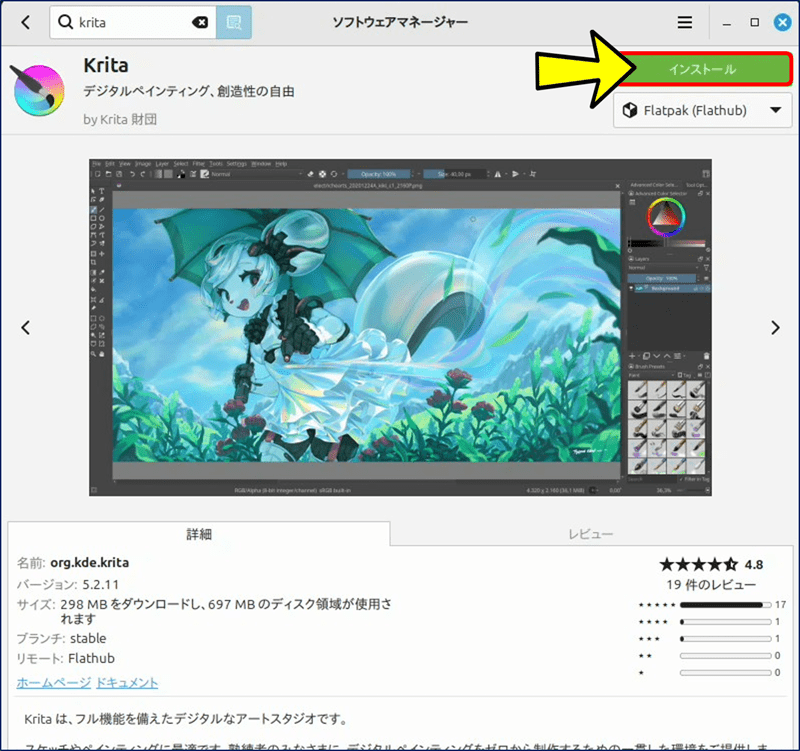Click the back arrow in the header

[x=26, y=22]
